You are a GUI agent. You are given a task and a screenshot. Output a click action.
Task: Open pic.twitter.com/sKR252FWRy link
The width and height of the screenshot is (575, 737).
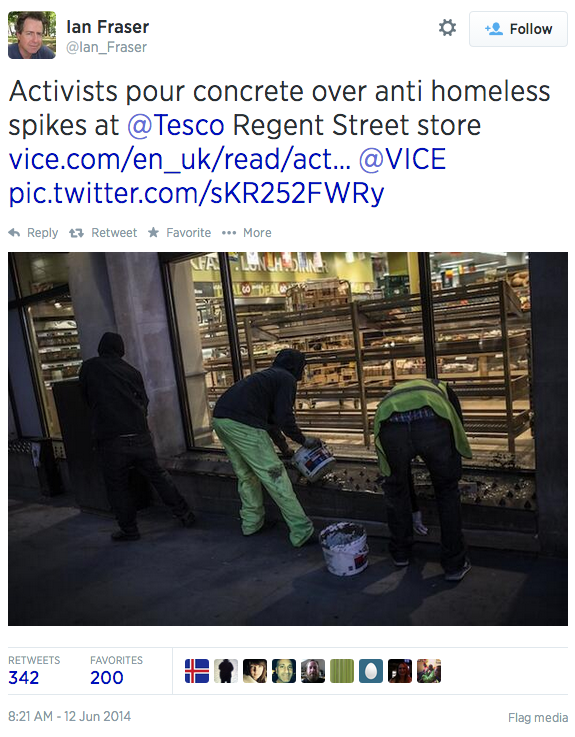point(197,193)
